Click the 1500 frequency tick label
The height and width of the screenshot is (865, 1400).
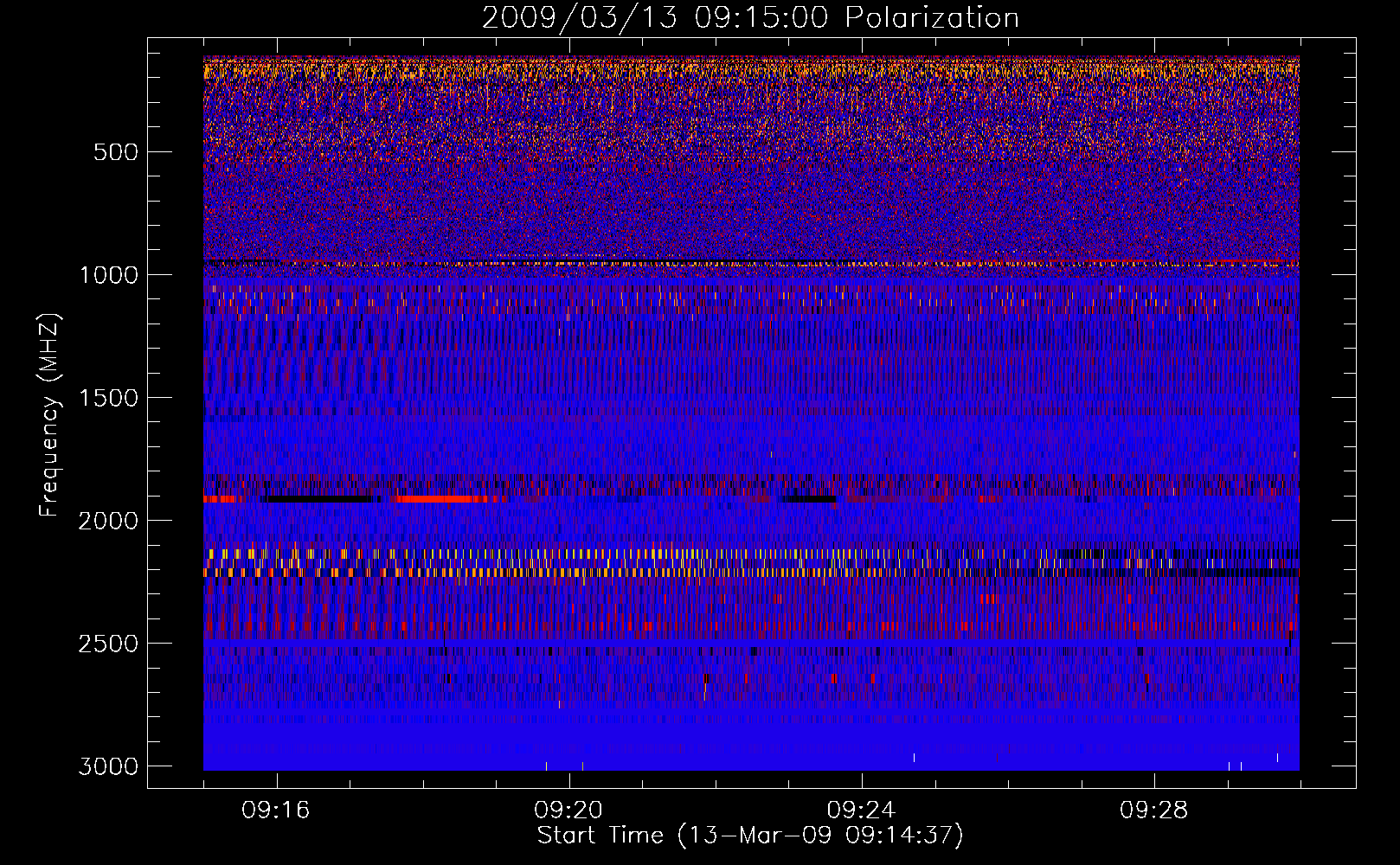click(x=108, y=398)
